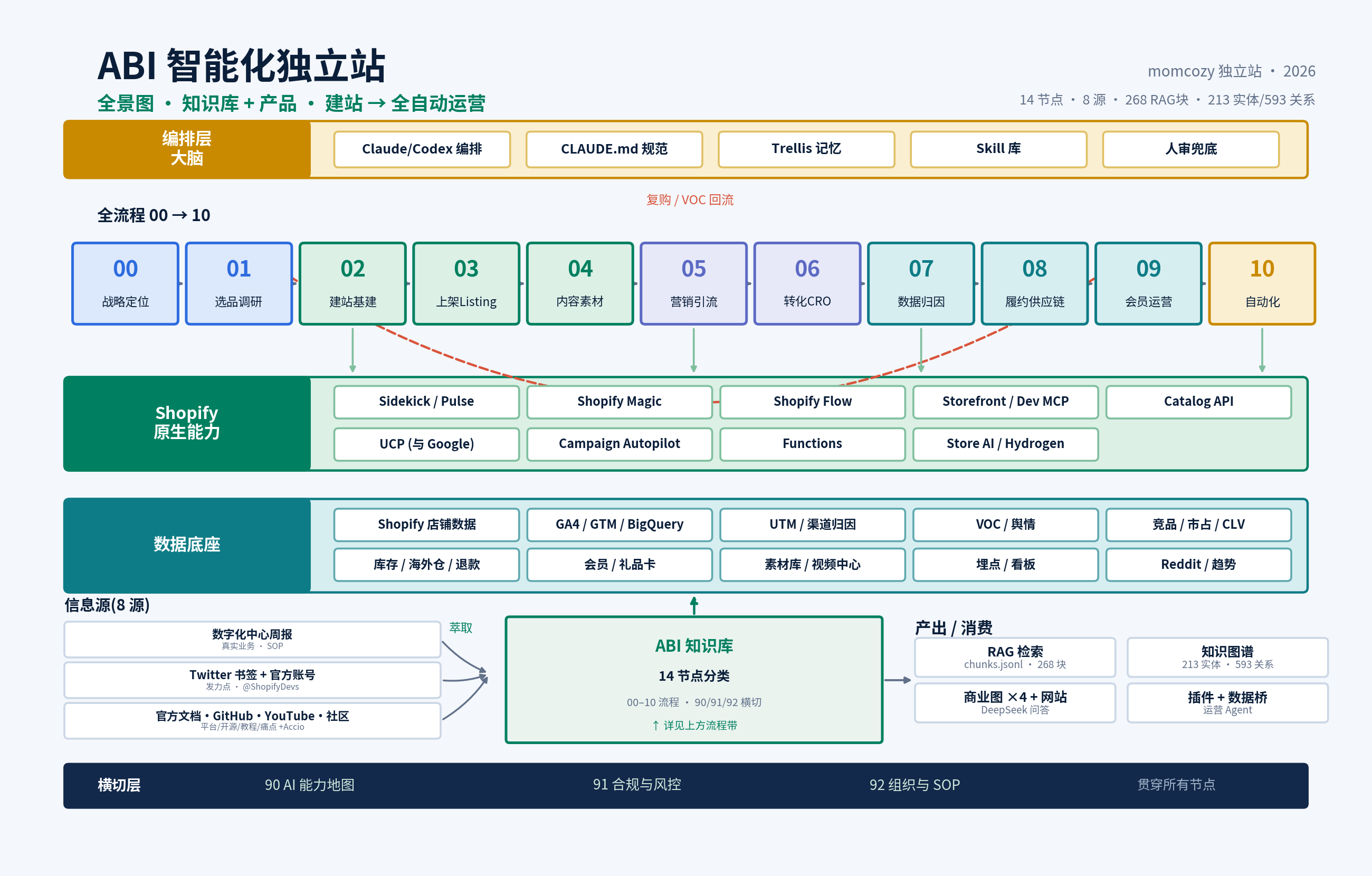Click the 萃取 label
1372x876 pixels.
pyautogui.click(x=460, y=628)
